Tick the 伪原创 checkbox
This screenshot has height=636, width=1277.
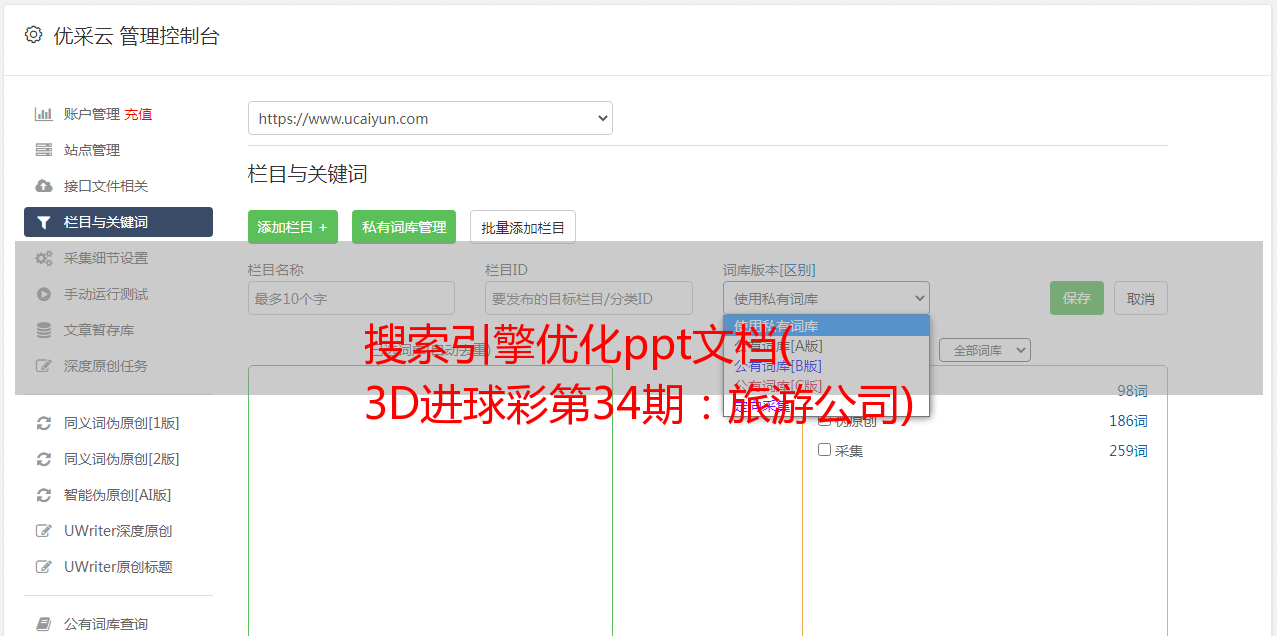point(825,420)
